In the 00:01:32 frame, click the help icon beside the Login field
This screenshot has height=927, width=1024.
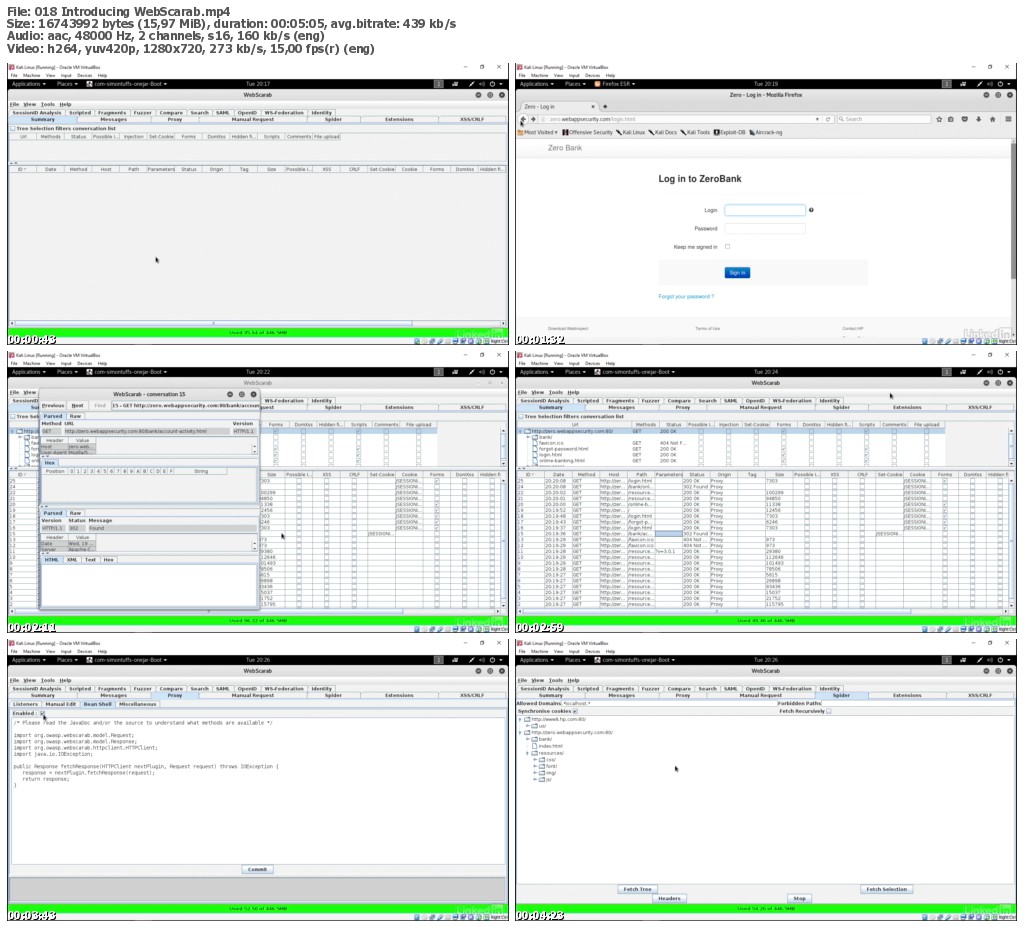point(811,210)
